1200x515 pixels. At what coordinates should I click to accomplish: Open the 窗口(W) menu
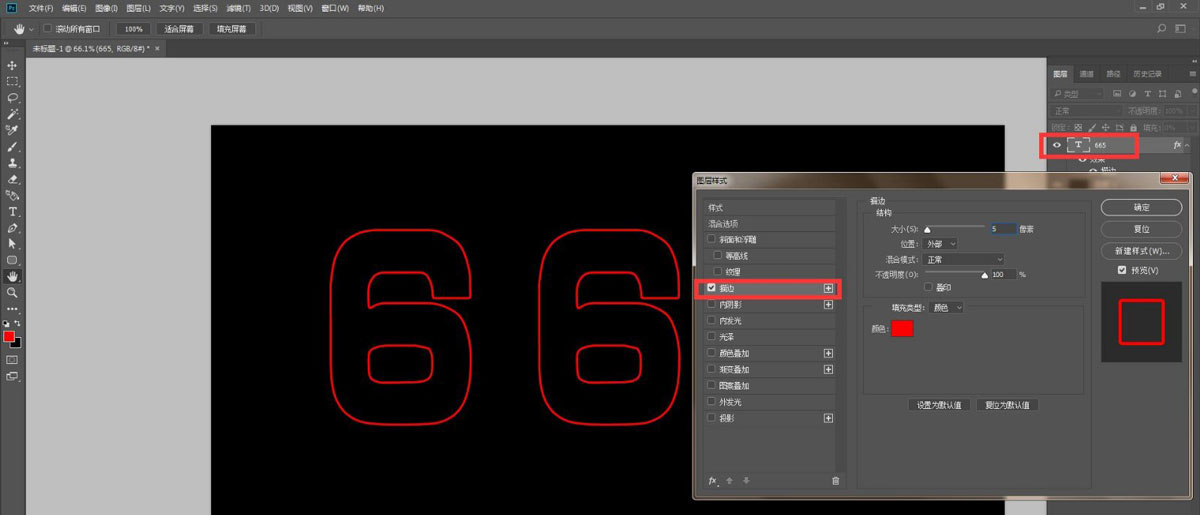pos(335,8)
